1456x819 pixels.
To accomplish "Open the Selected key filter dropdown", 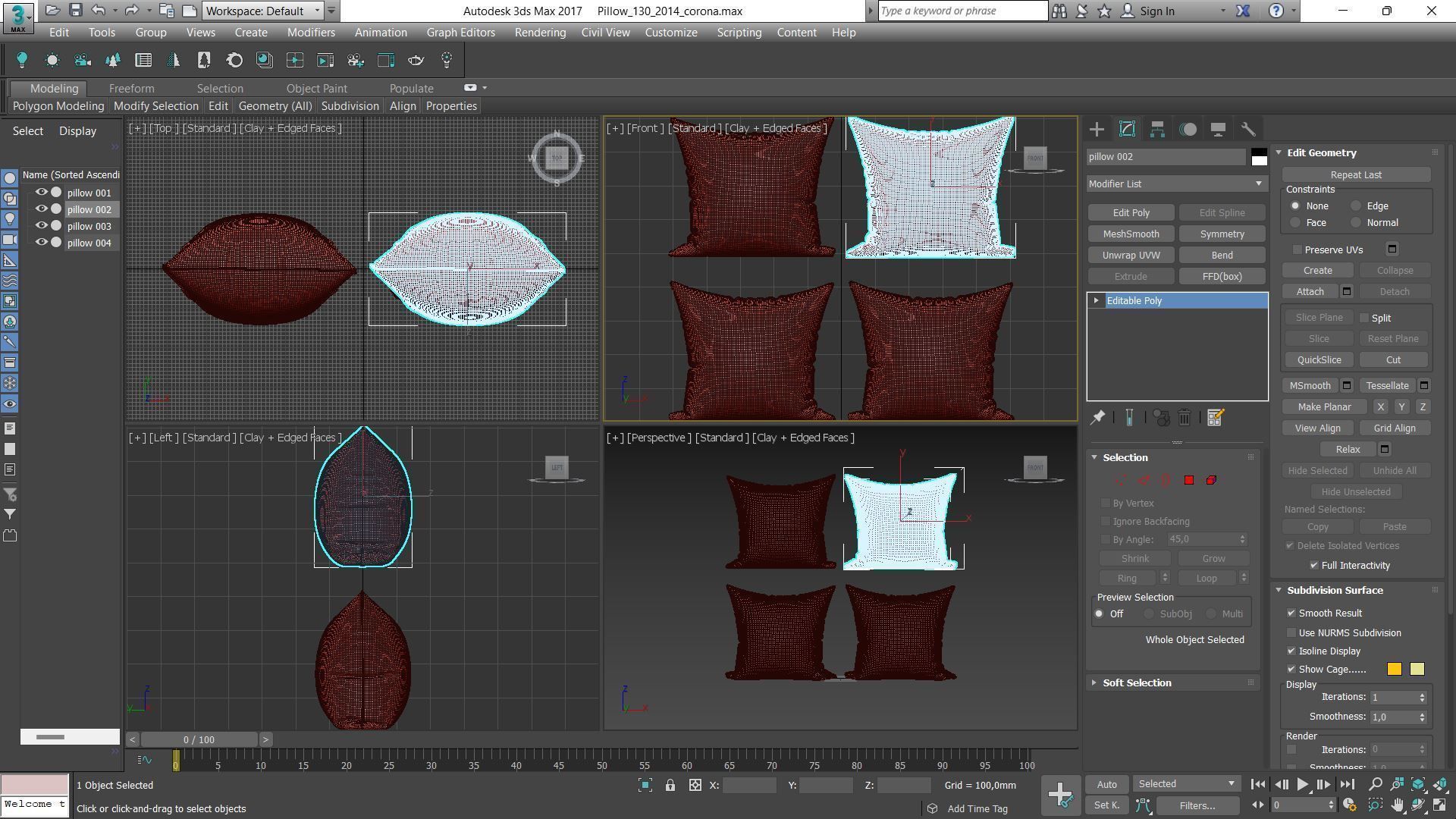I will [x=1186, y=784].
